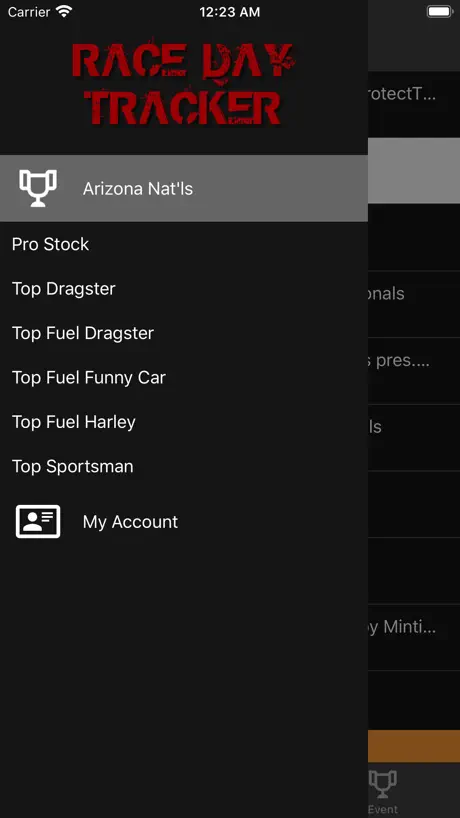The image size is (460, 818).
Task: Tap the partially hidden 'otectT...' row
Action: coord(414,104)
